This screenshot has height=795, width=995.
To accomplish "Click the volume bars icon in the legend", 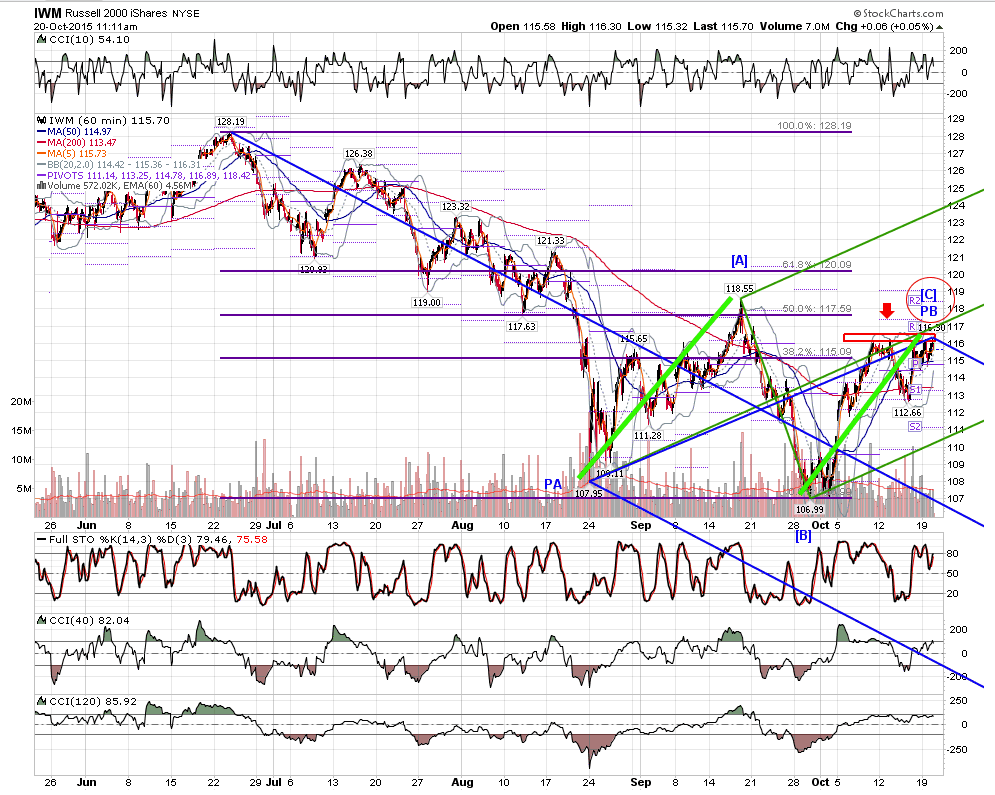I will point(41,186).
